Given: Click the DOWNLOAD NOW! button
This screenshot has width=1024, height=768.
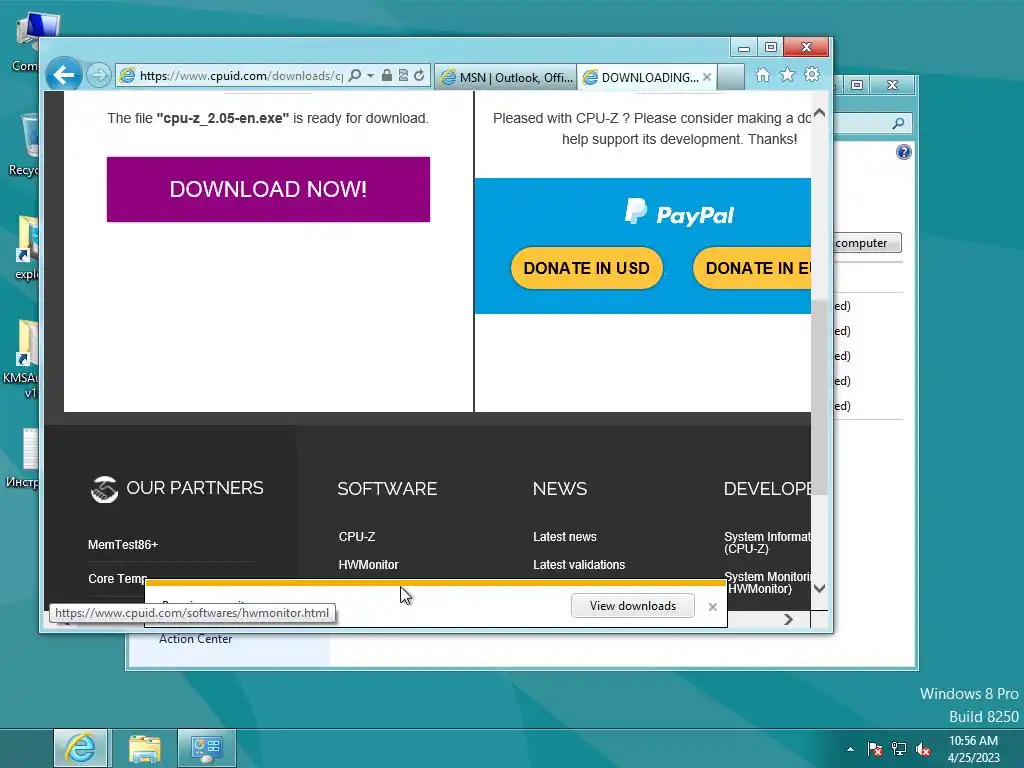Looking at the screenshot, I should [268, 189].
